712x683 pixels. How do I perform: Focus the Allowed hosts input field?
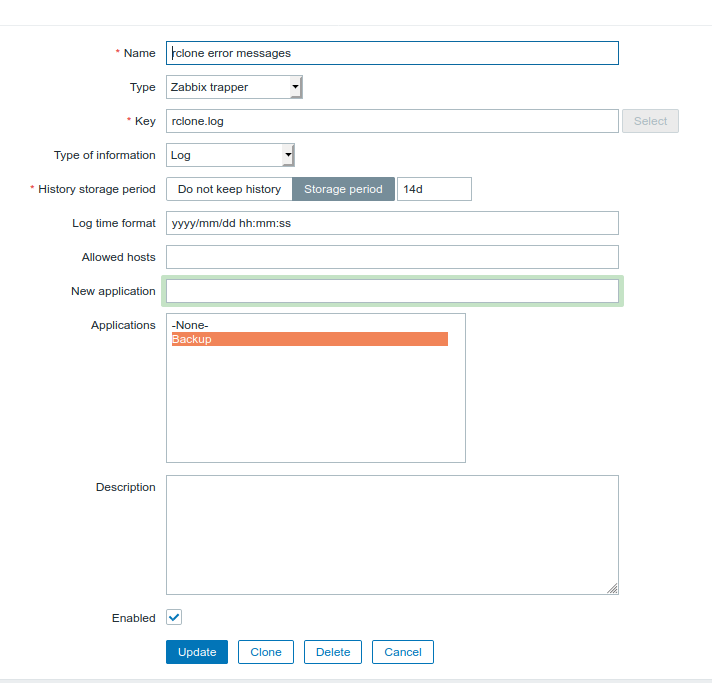392,257
